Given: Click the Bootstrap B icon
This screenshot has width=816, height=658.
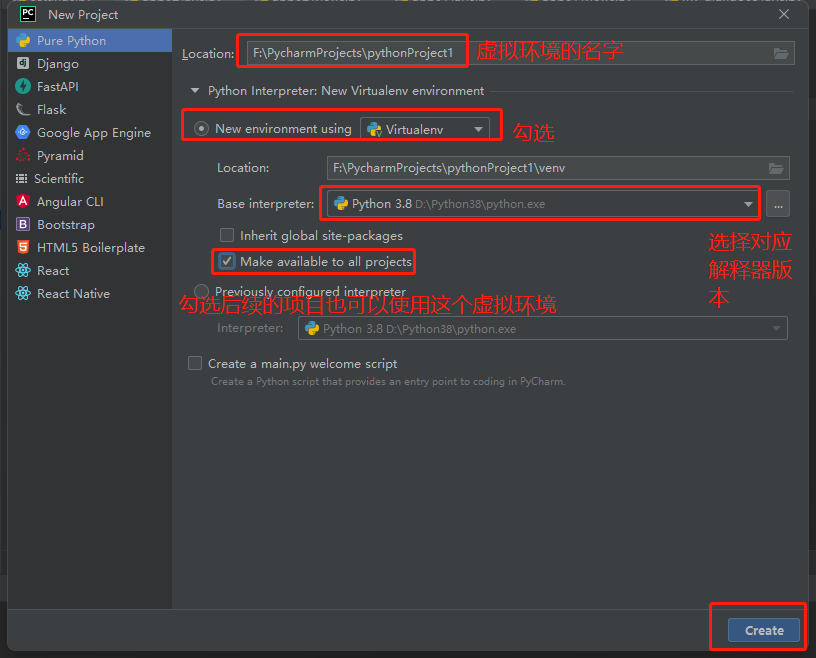Looking at the screenshot, I should 23,224.
